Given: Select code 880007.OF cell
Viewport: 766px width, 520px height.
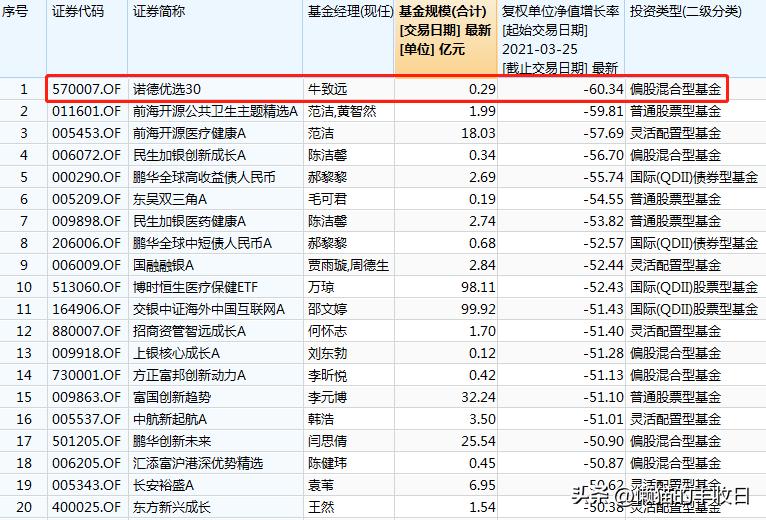Looking at the screenshot, I should coord(86,331).
